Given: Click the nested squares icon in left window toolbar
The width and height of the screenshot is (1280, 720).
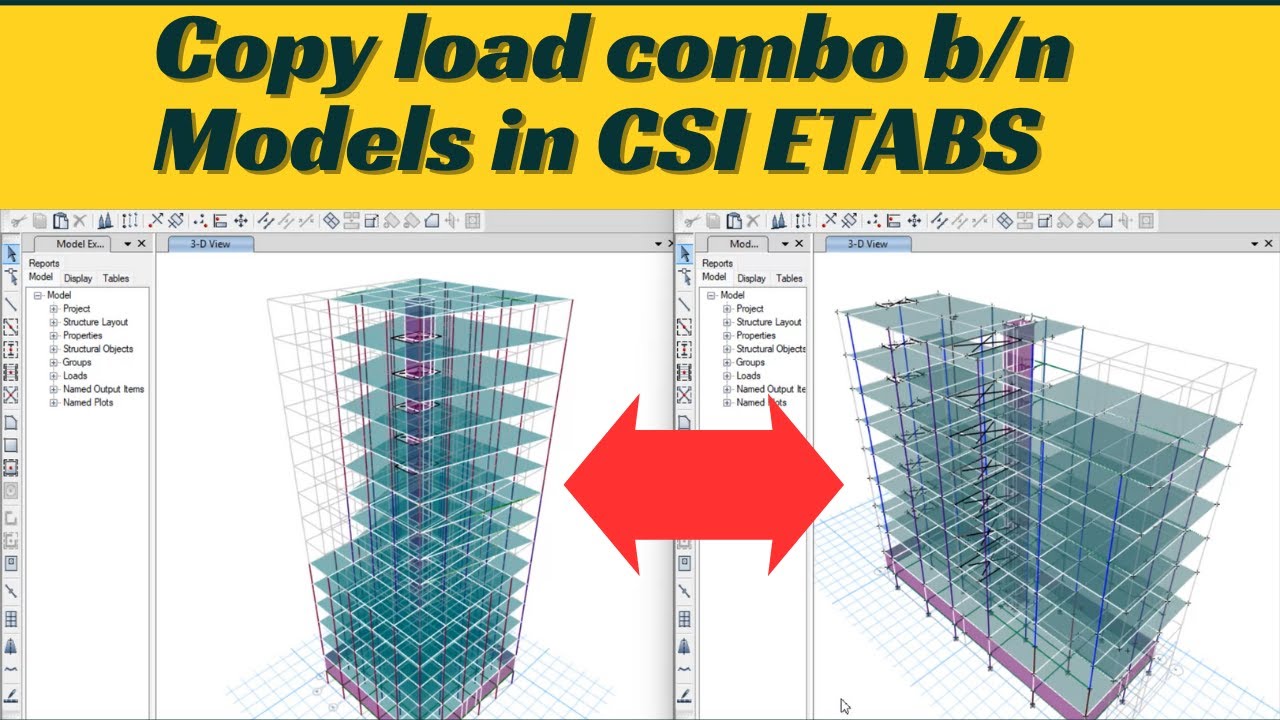Looking at the screenshot, I should point(472,221).
